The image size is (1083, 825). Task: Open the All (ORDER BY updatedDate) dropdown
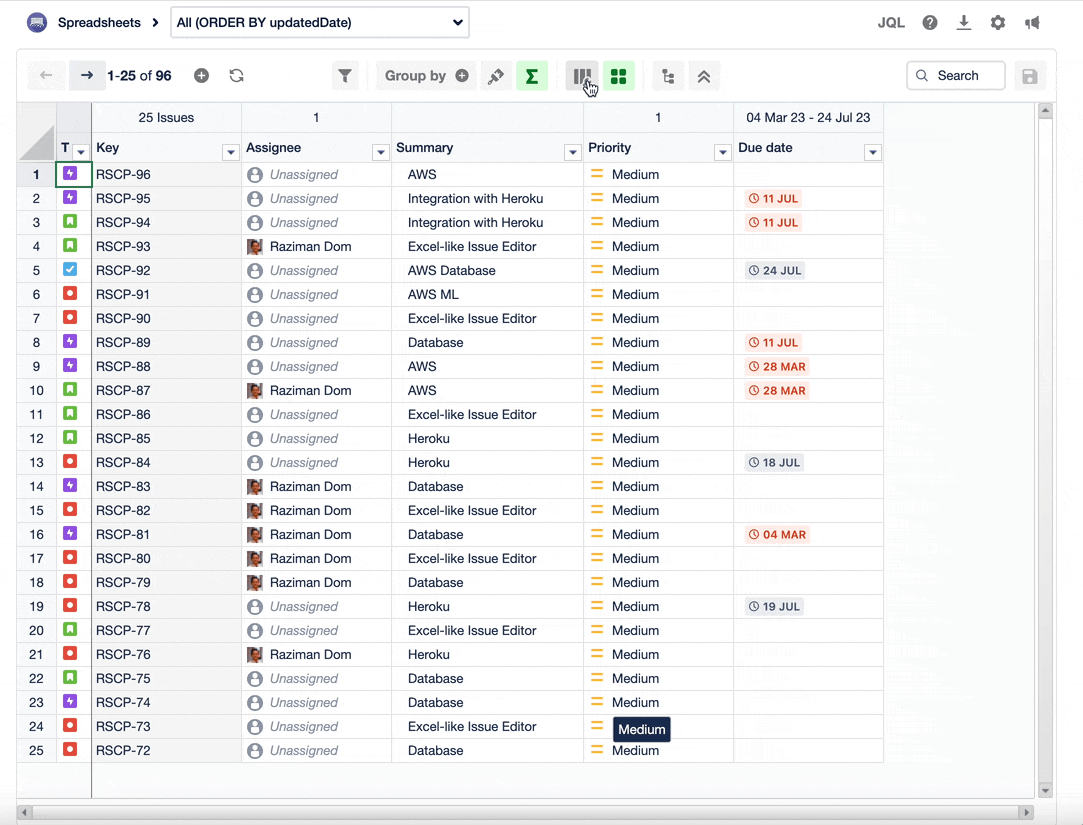coord(320,22)
